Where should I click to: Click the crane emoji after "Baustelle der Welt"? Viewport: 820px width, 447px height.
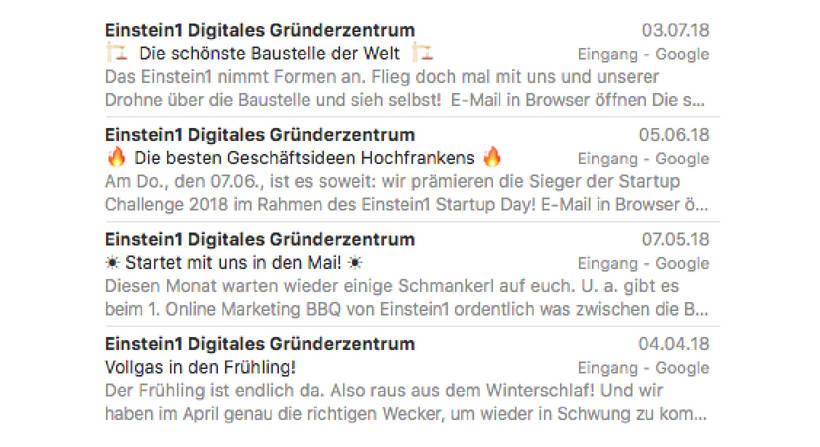pos(422,53)
